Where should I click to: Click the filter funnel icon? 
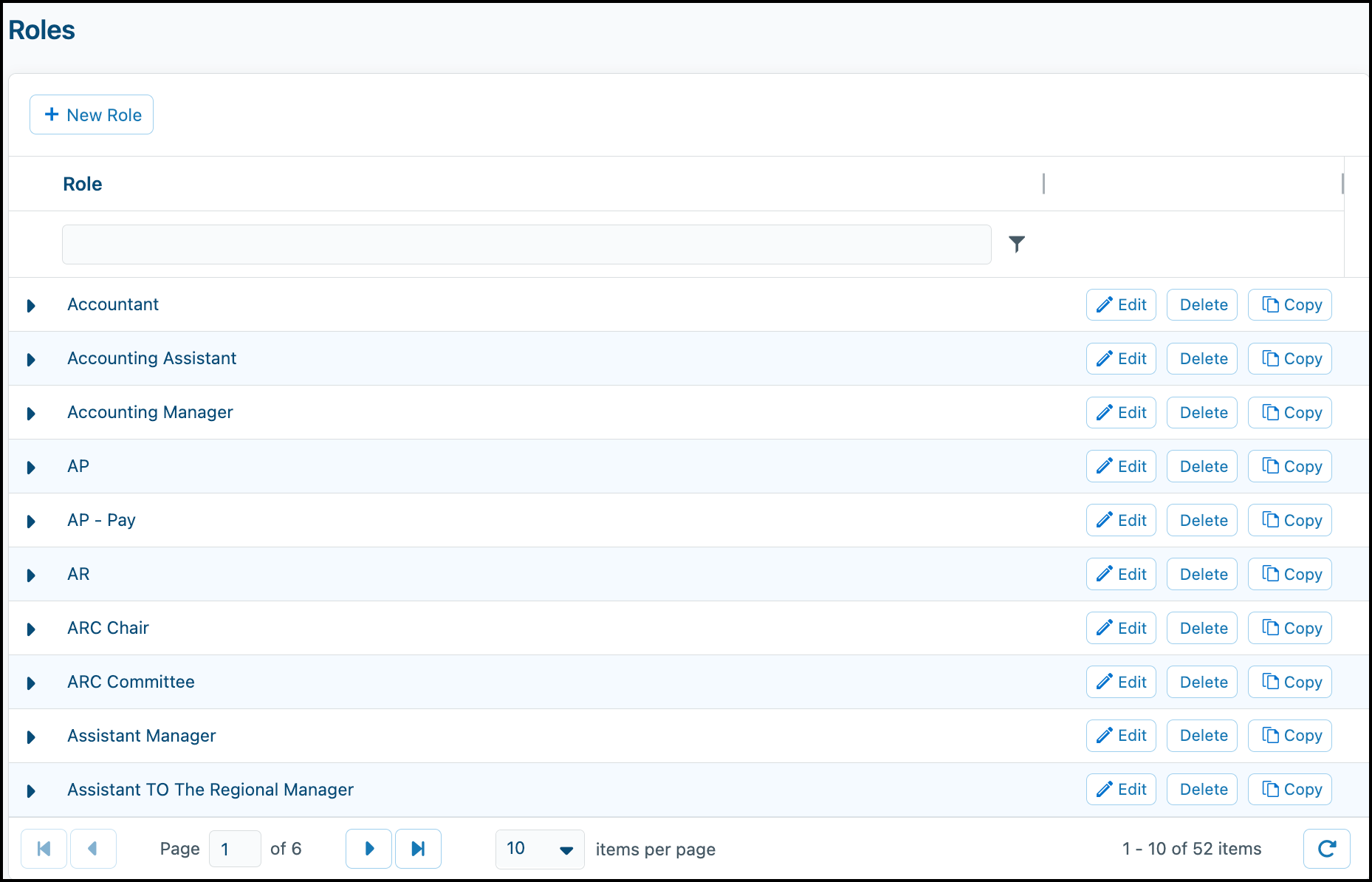[1017, 244]
